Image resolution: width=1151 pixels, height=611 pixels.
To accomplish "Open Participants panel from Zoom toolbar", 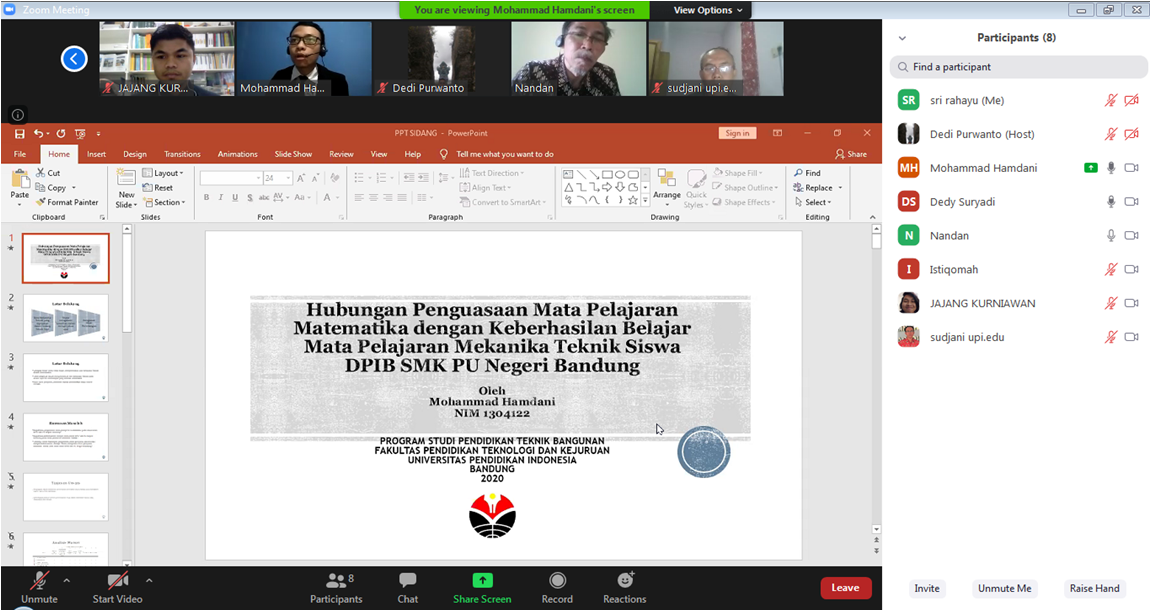I will click(x=336, y=588).
